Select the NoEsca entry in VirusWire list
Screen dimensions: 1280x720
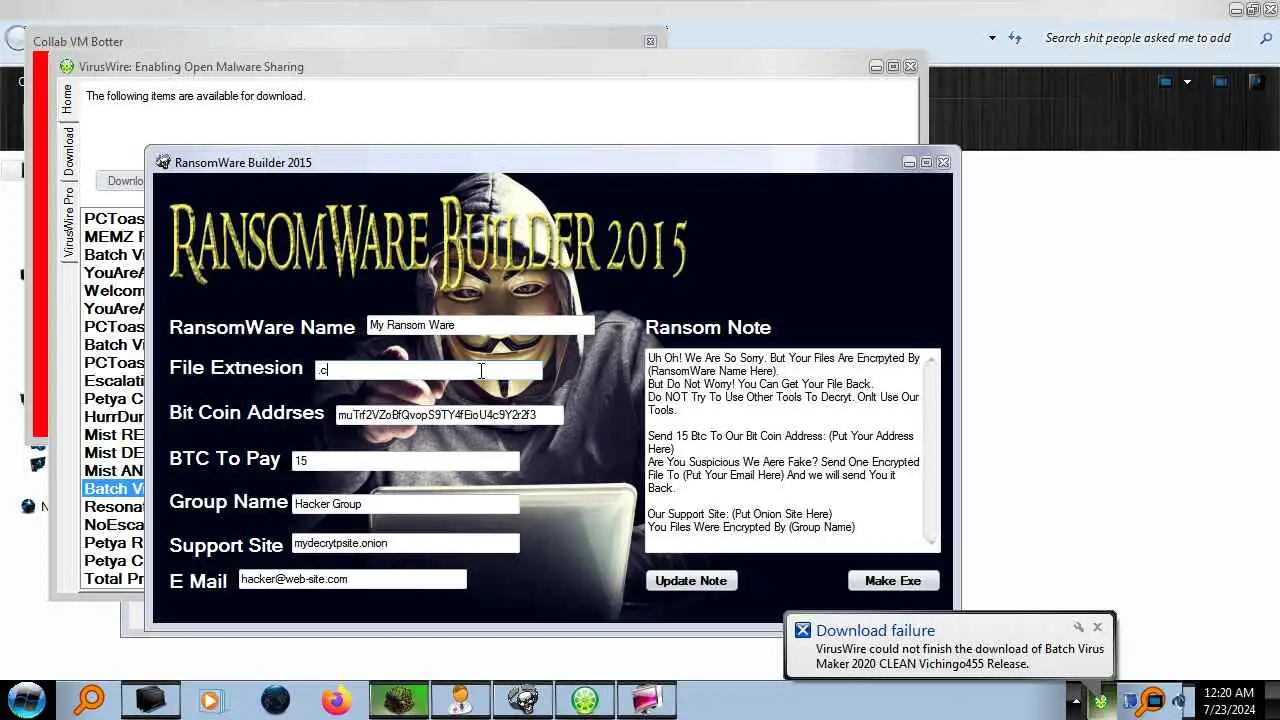[x=113, y=525]
